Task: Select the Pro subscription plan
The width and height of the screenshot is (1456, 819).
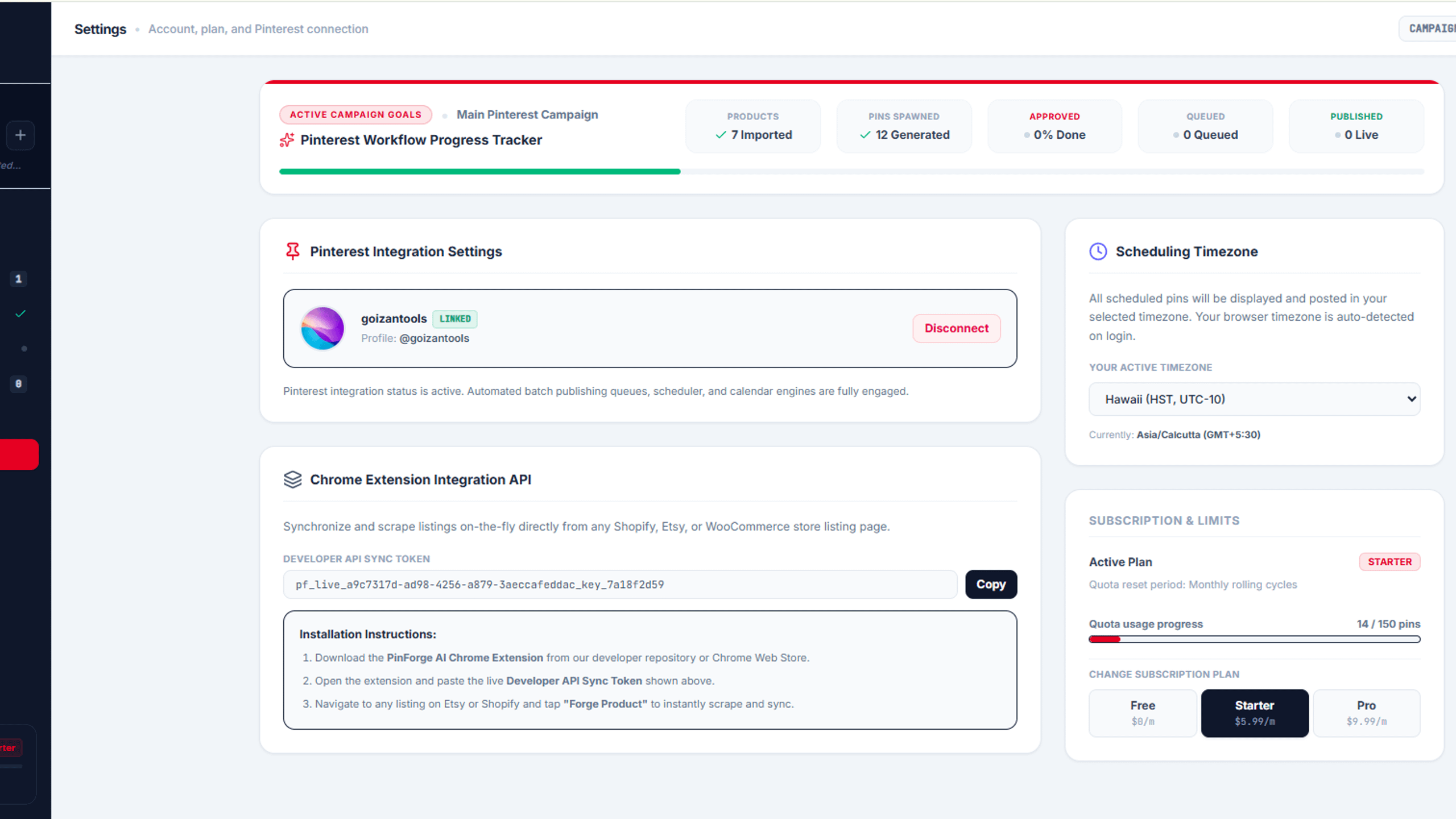Action: coord(1366,713)
